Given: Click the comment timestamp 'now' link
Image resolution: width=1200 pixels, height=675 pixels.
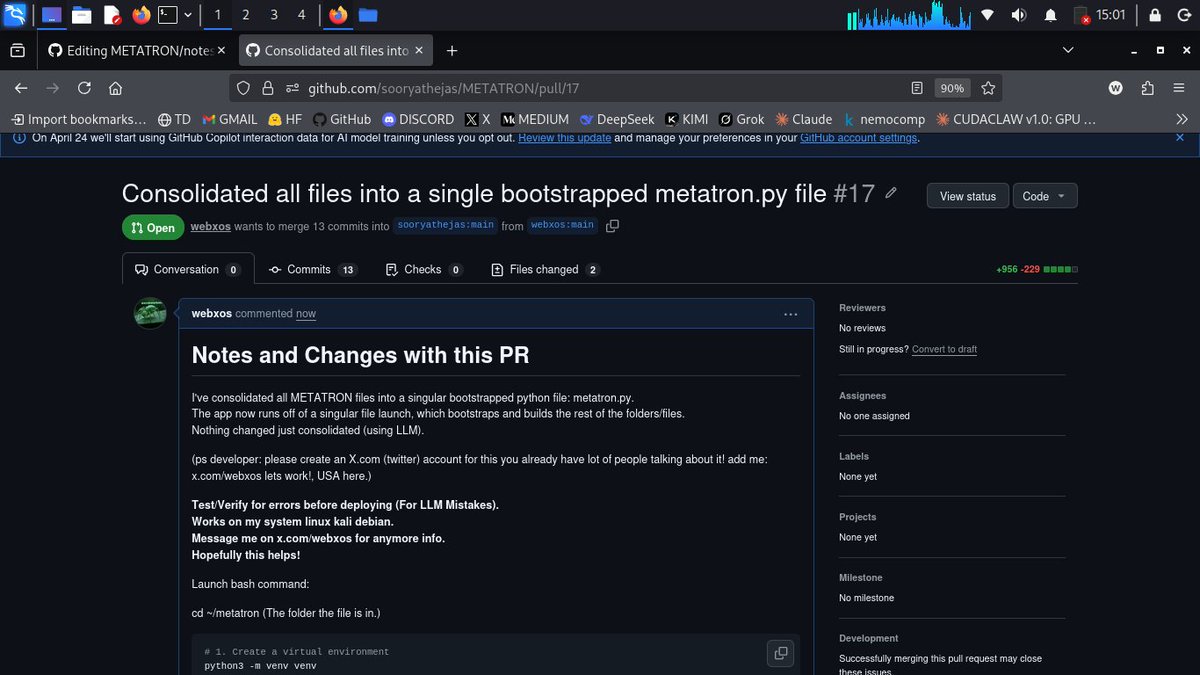Looking at the screenshot, I should click(306, 314).
